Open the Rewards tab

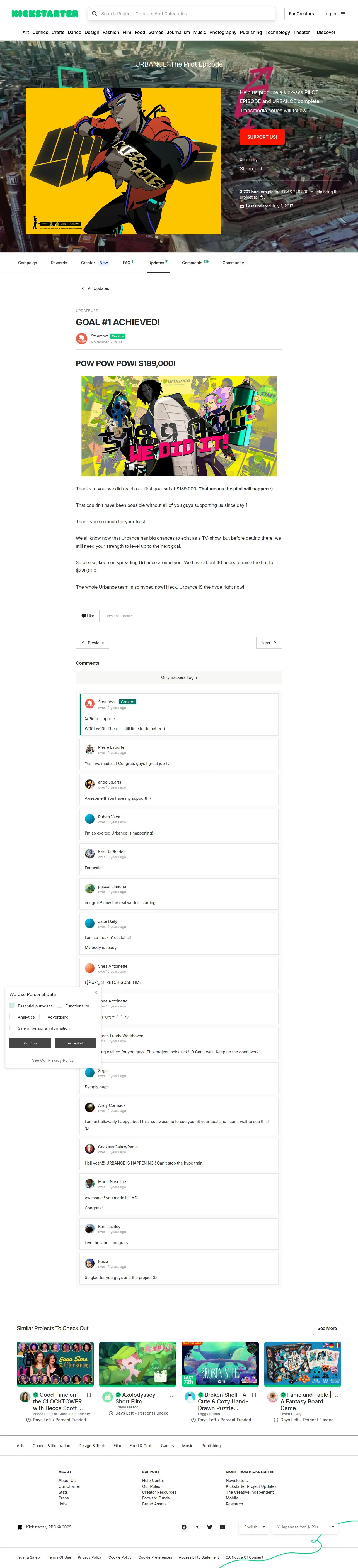point(59,263)
